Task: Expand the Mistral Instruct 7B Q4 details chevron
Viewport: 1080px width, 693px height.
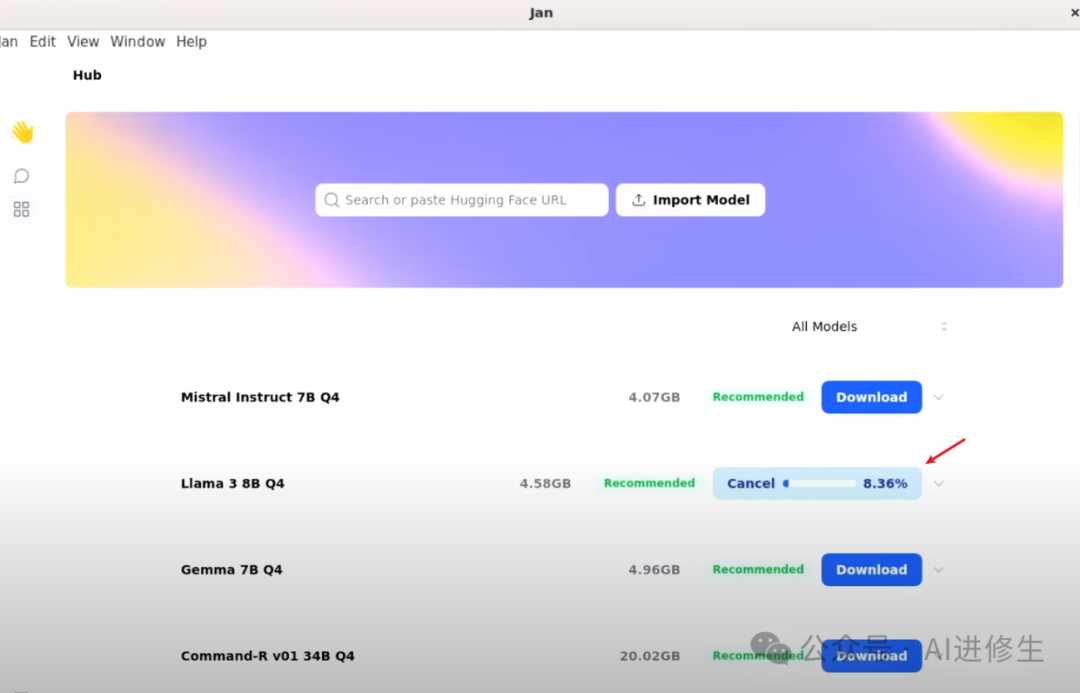Action: coord(938,397)
